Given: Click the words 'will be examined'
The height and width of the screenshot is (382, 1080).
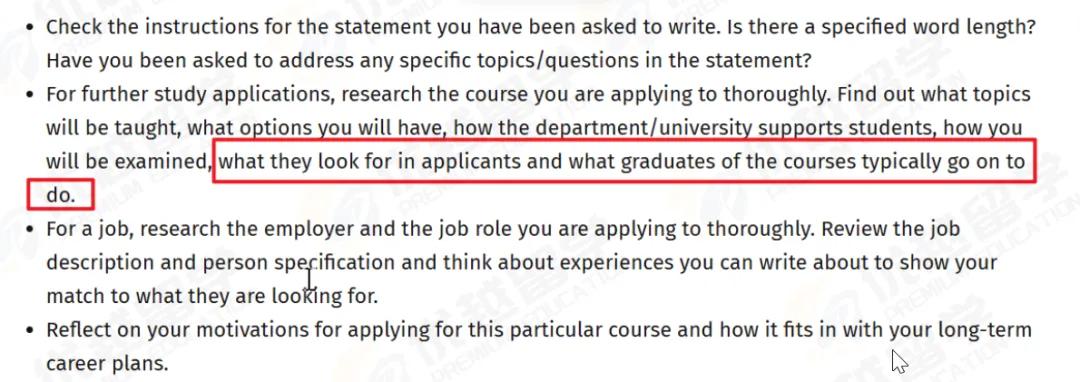Looking at the screenshot, I should (128, 162).
